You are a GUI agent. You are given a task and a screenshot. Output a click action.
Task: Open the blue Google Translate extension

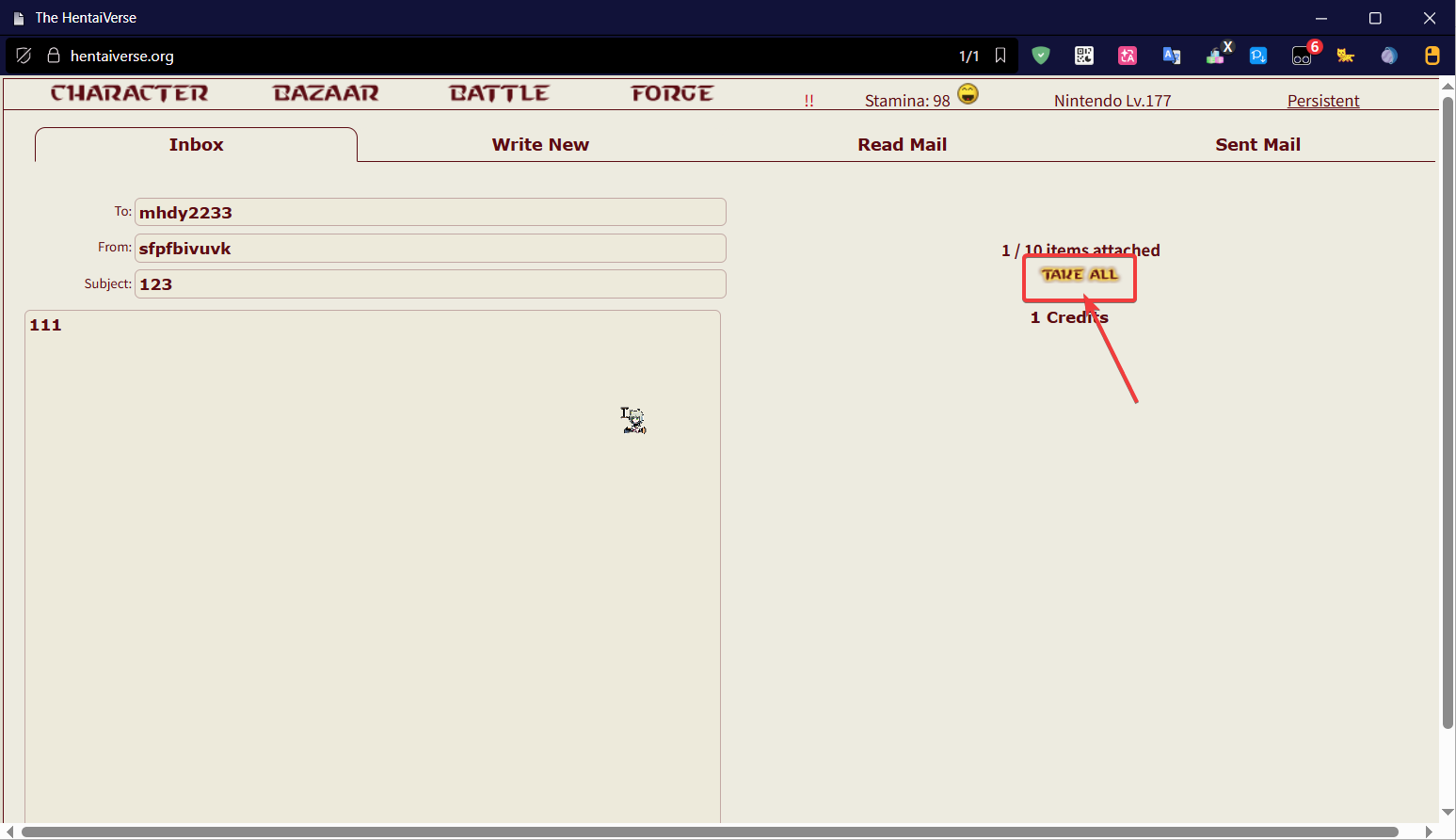[x=1171, y=56]
